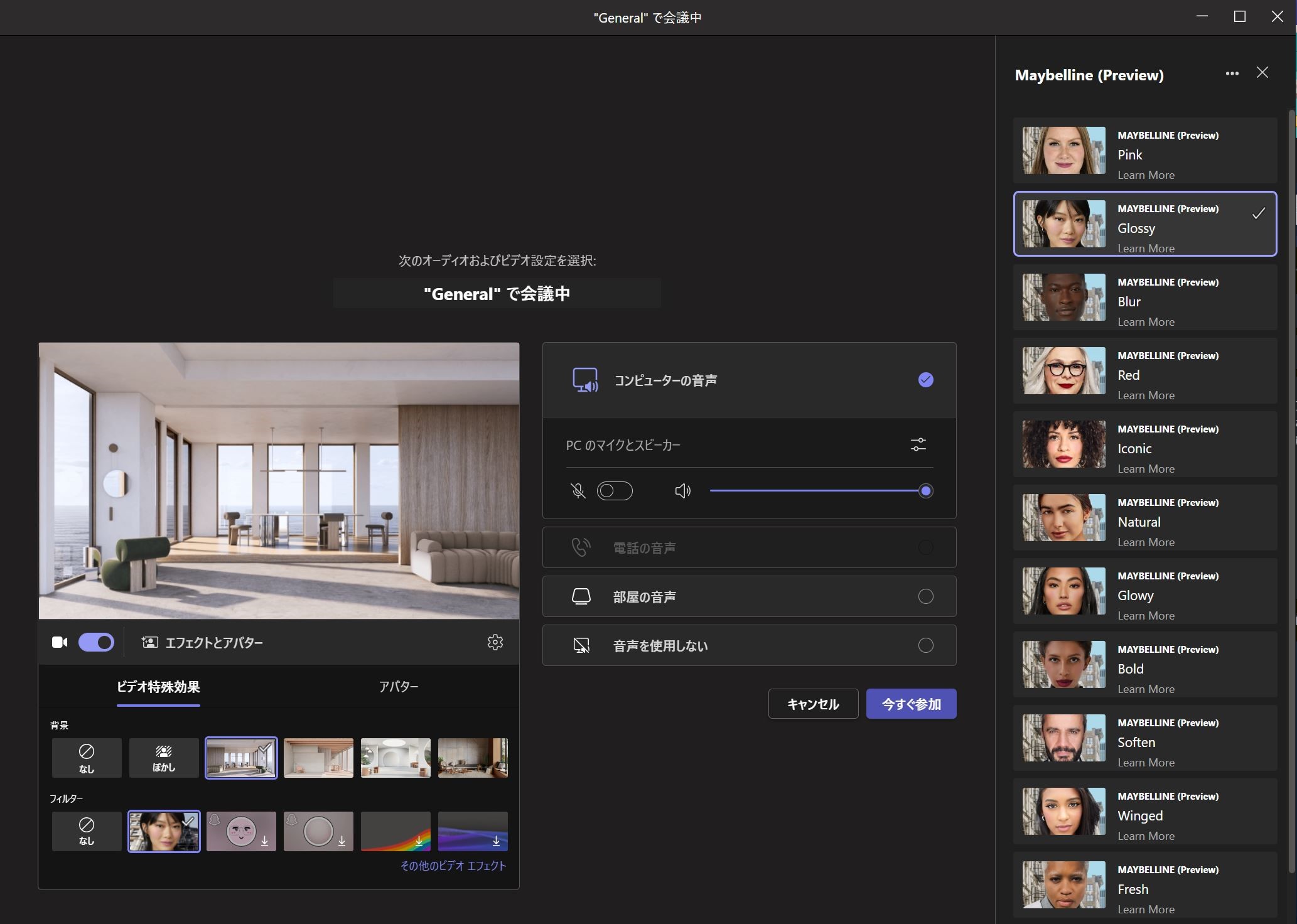Click the speaker volume slider handle
The image size is (1297, 924).
(x=925, y=491)
